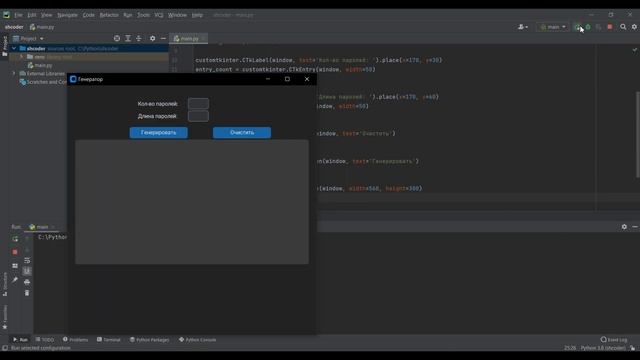Open the Python Packages tab

coord(149,340)
